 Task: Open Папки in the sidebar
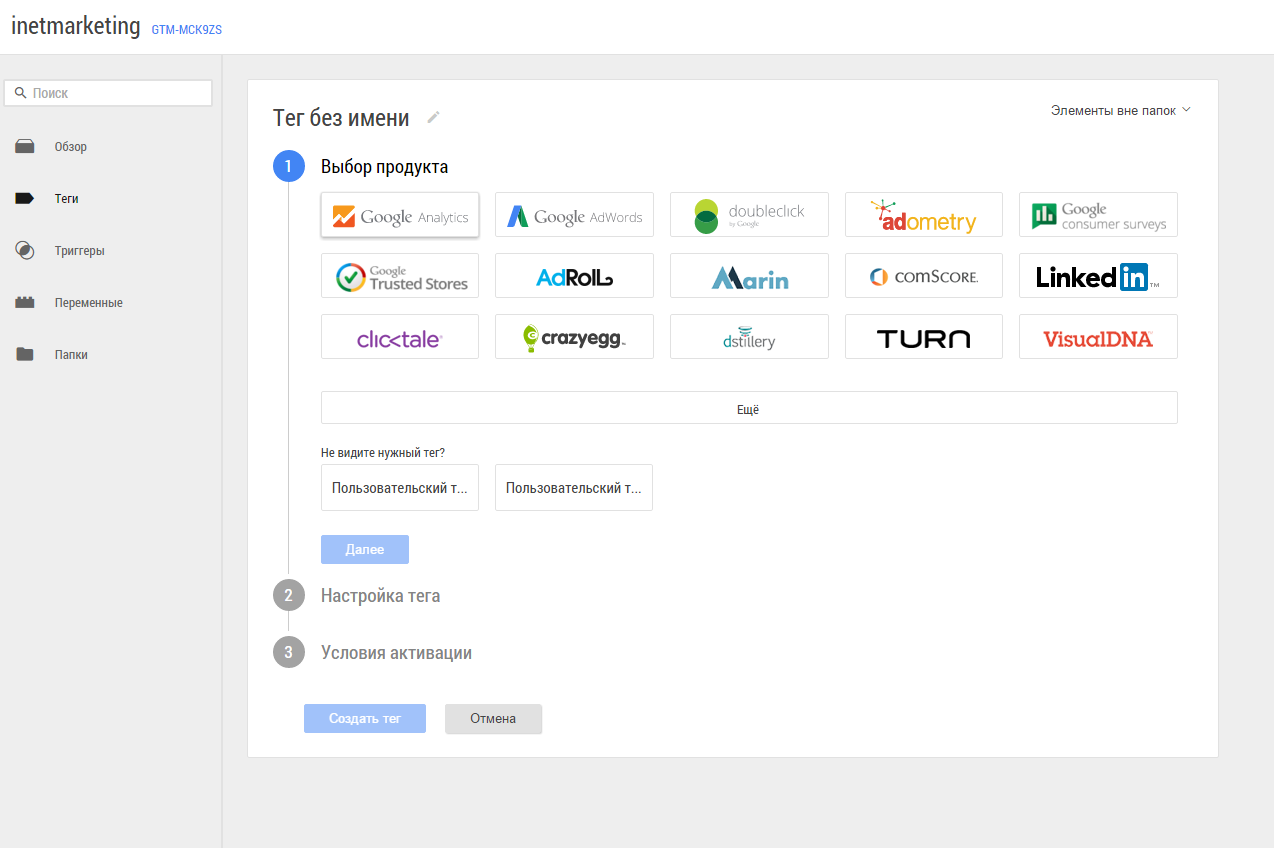click(71, 355)
